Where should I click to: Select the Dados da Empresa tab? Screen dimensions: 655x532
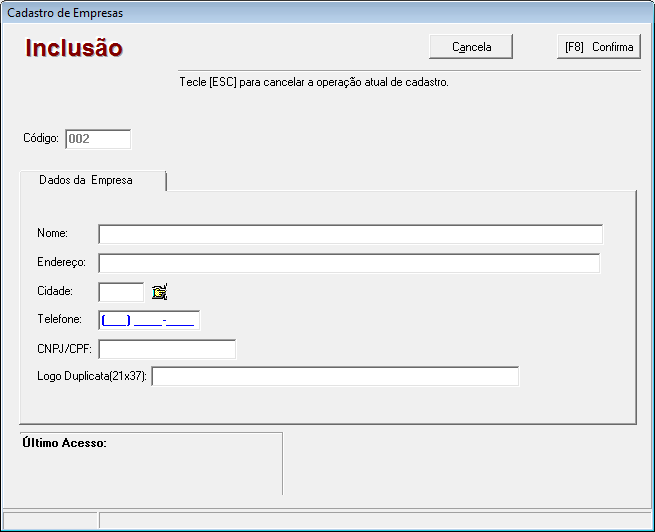coord(86,180)
